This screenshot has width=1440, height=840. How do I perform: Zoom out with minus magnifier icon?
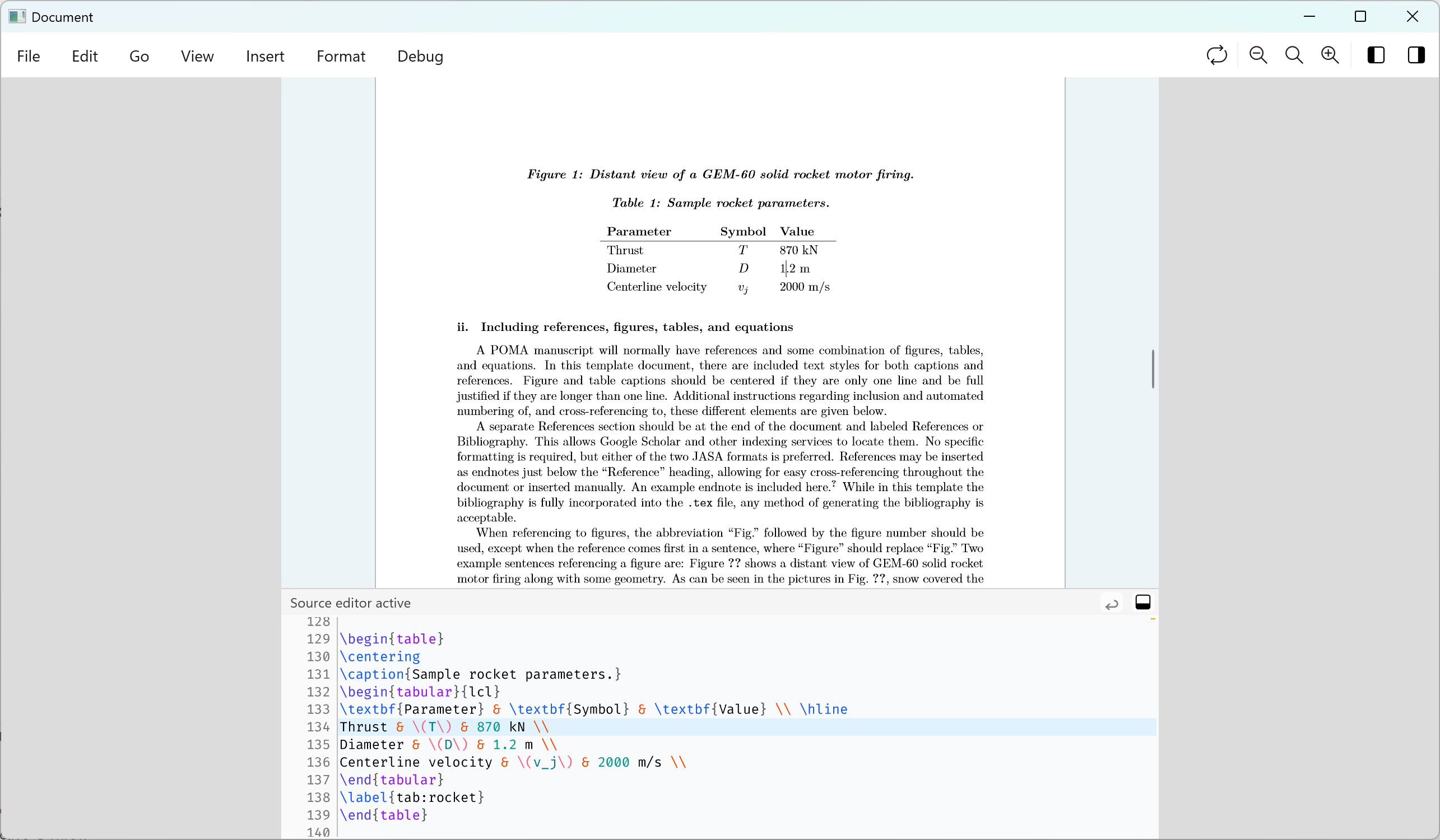(1258, 55)
